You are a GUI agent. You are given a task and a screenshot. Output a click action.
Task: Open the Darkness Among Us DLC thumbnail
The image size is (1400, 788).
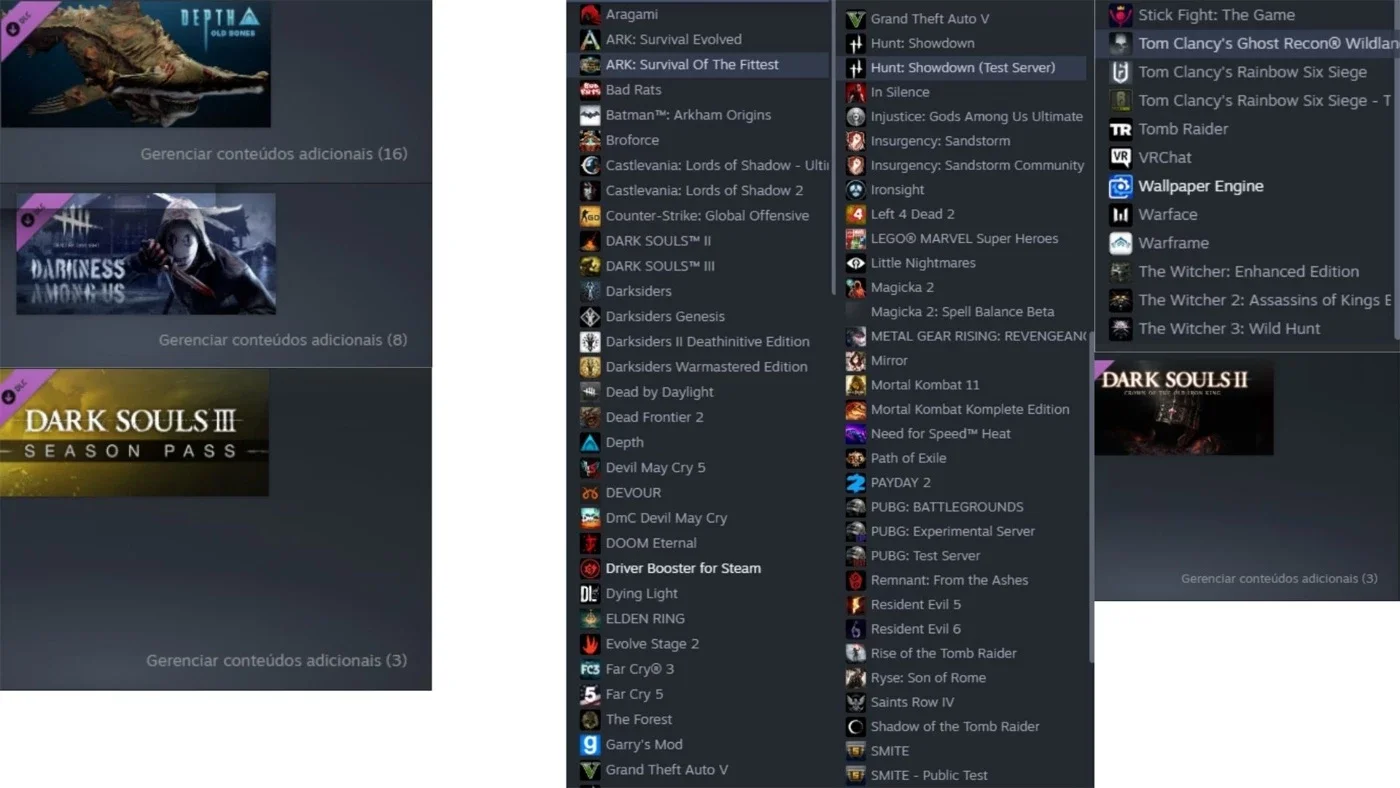(146, 254)
